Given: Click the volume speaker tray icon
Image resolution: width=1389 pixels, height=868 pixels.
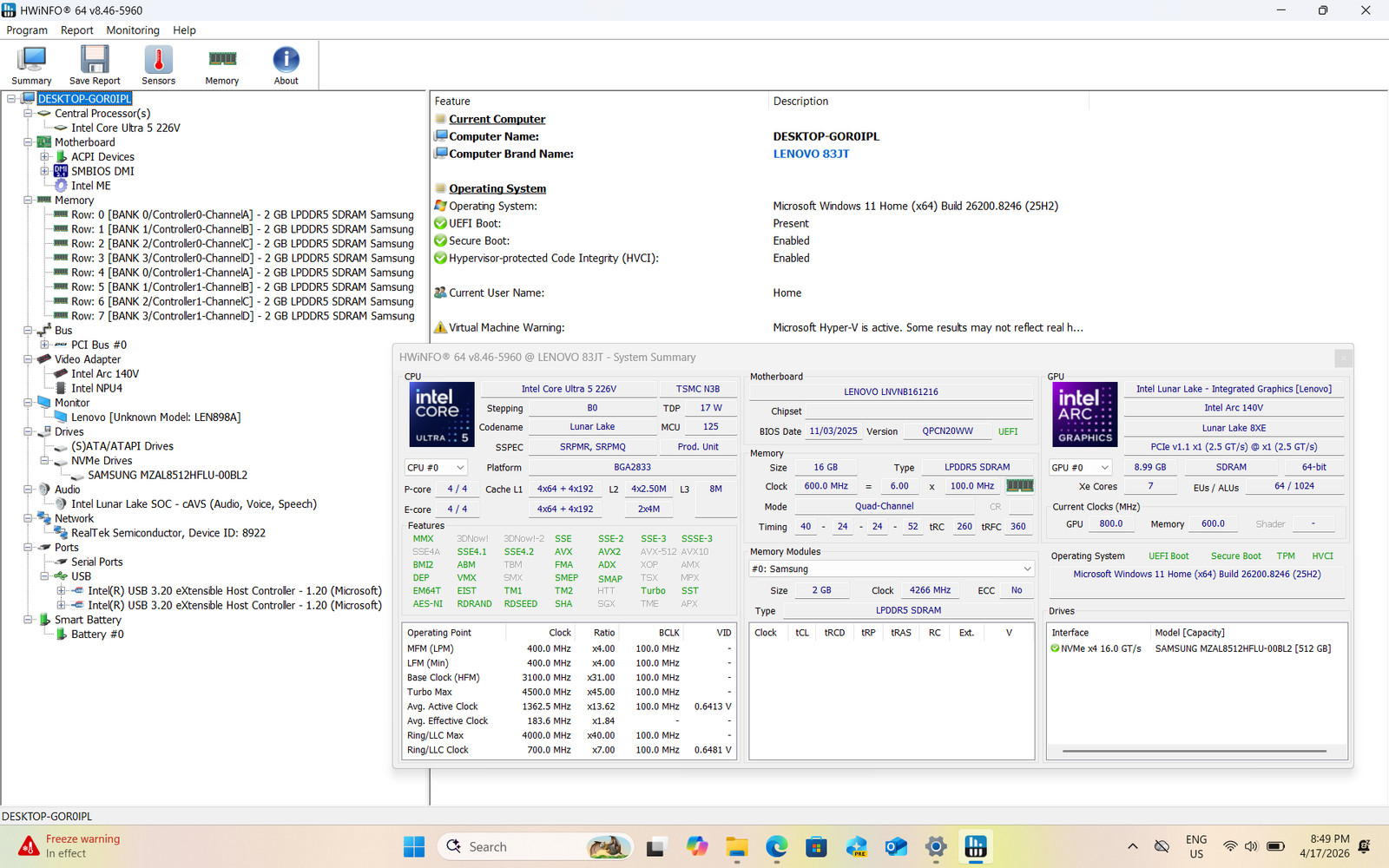Looking at the screenshot, I should point(1251,846).
